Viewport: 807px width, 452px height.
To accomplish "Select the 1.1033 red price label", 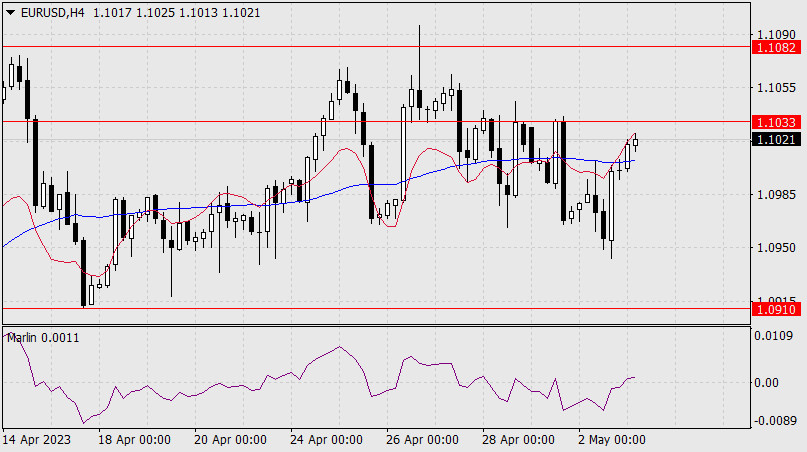I will (776, 121).
